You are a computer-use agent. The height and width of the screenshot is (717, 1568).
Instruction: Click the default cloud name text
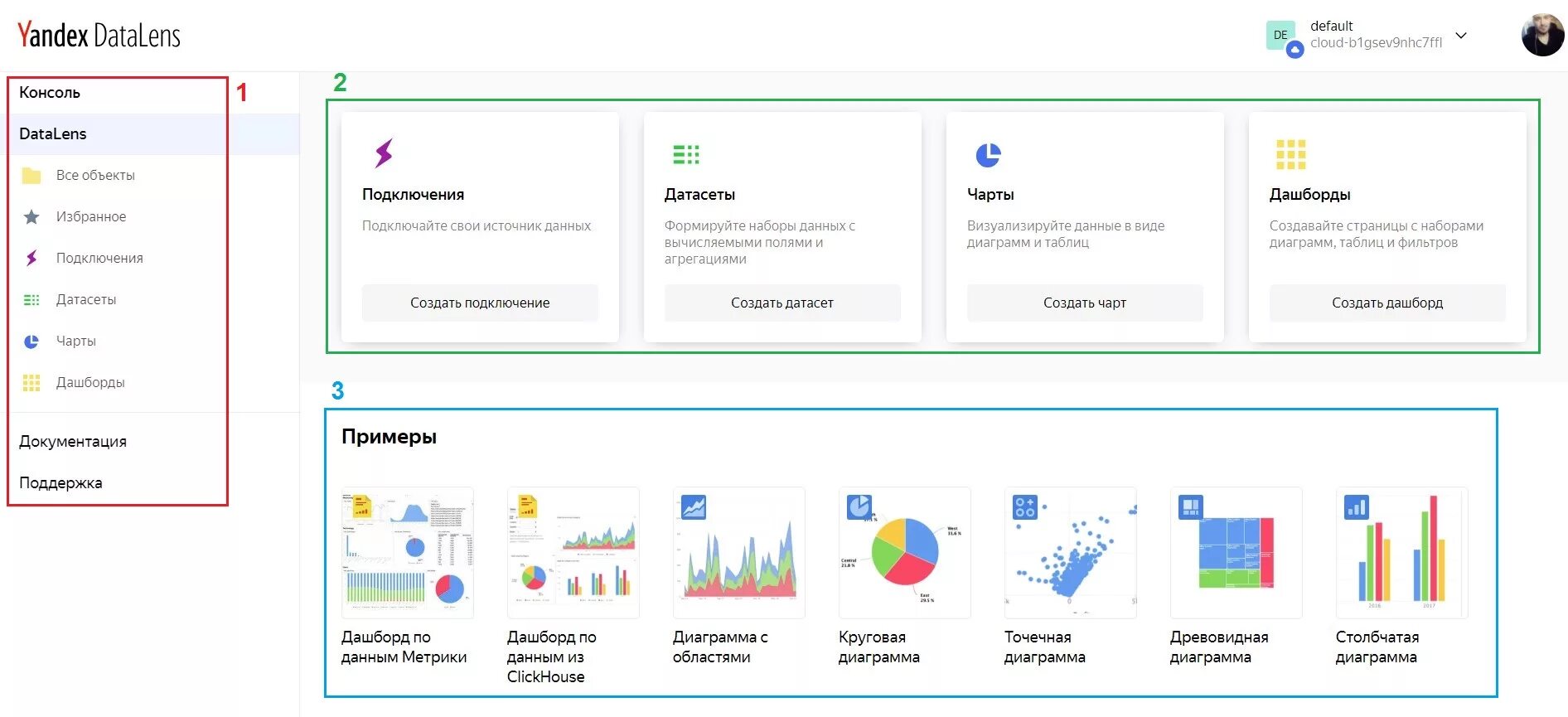(1331, 26)
